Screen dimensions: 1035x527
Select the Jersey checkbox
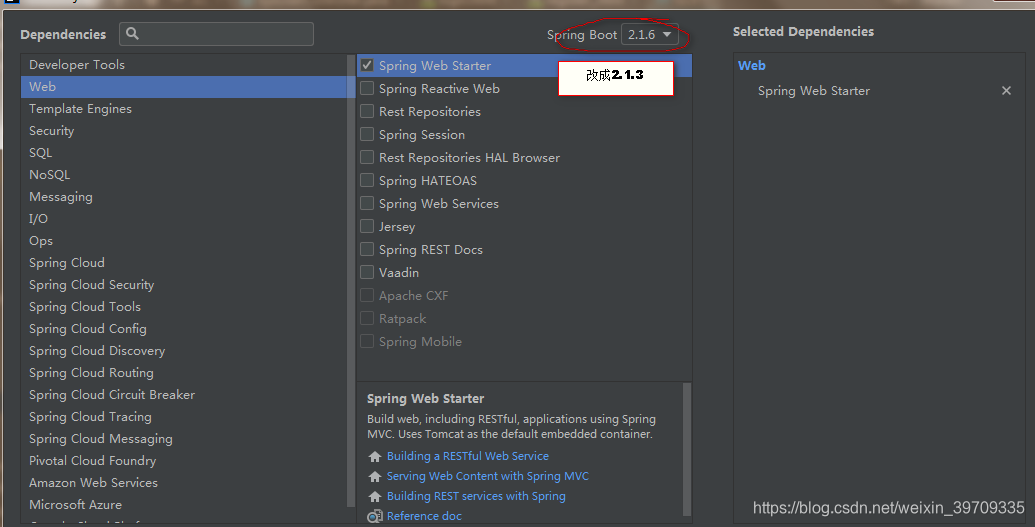click(x=367, y=227)
